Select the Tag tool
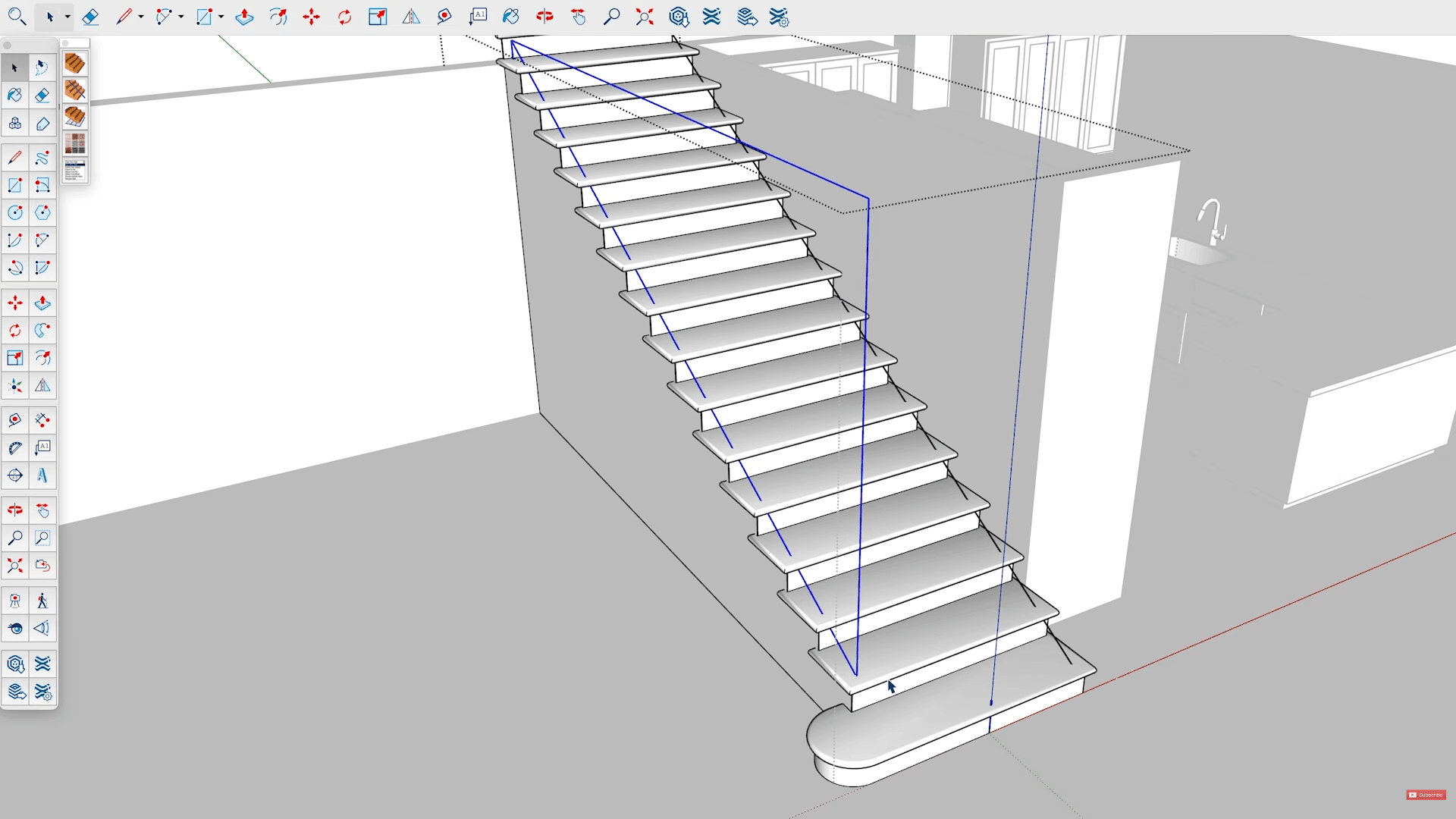This screenshot has width=1456, height=819. point(42,123)
